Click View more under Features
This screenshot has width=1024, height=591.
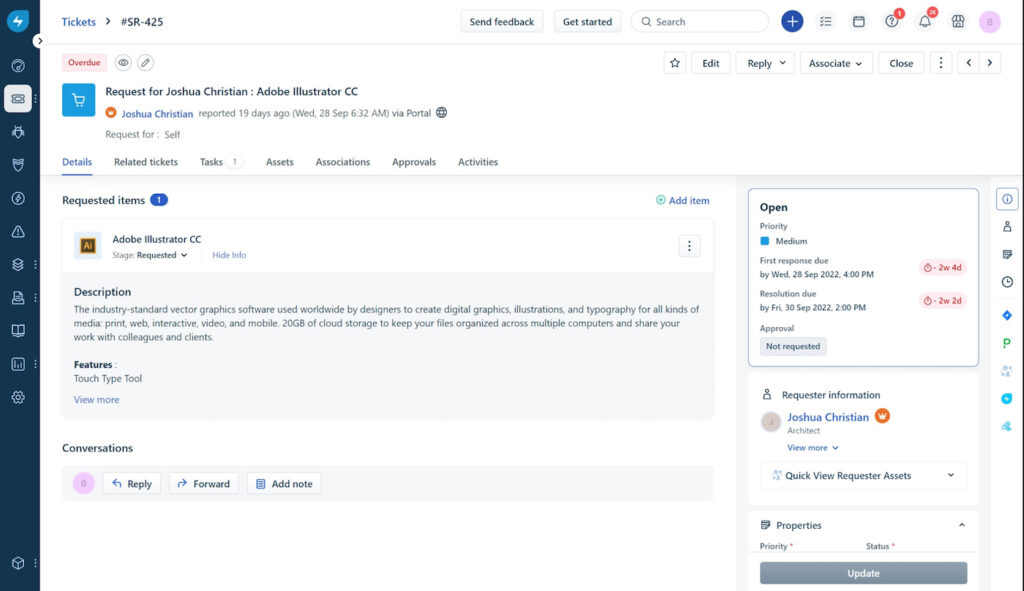(97, 400)
